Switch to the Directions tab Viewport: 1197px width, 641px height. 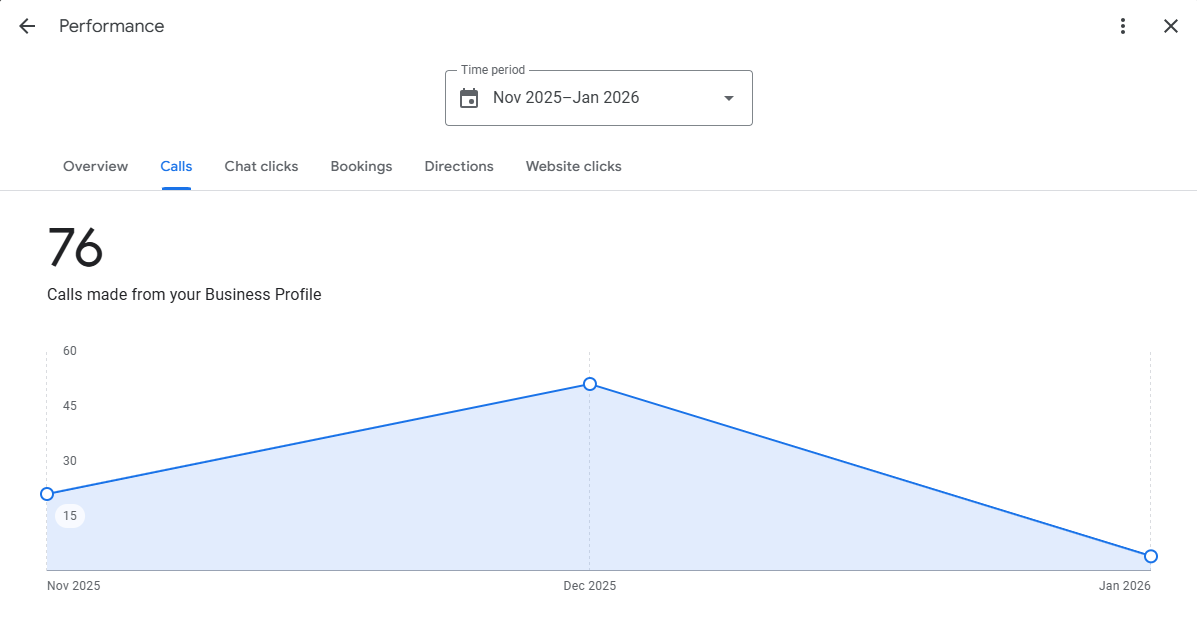click(x=459, y=166)
